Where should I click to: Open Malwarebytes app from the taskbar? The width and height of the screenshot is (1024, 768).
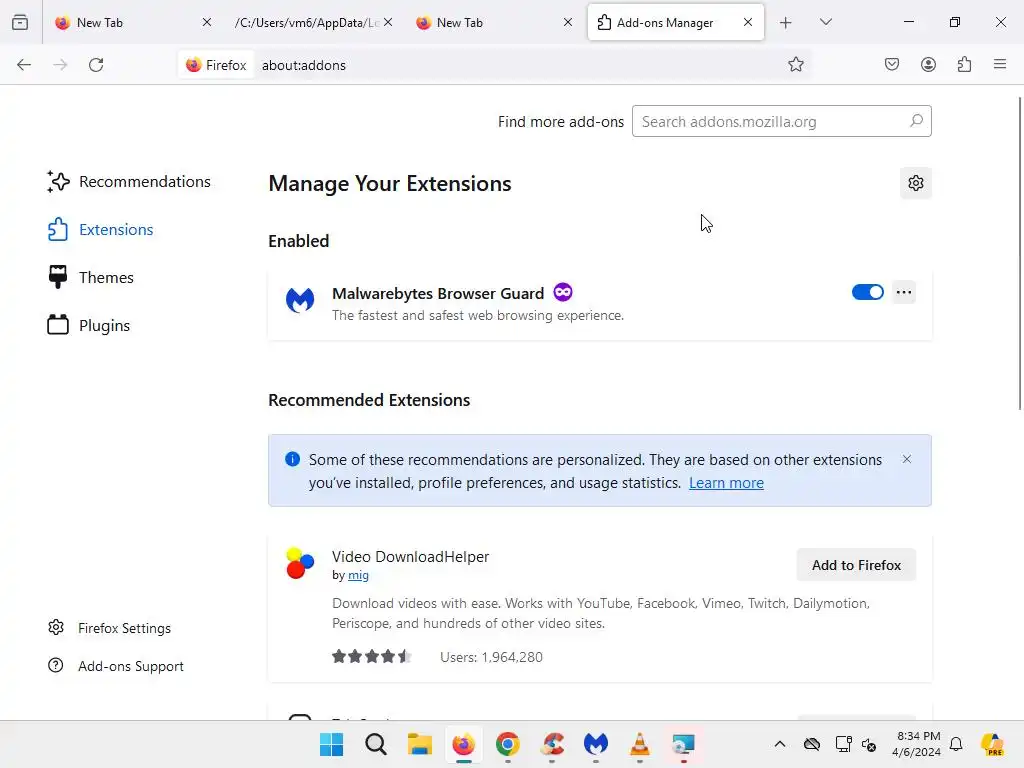pos(596,744)
